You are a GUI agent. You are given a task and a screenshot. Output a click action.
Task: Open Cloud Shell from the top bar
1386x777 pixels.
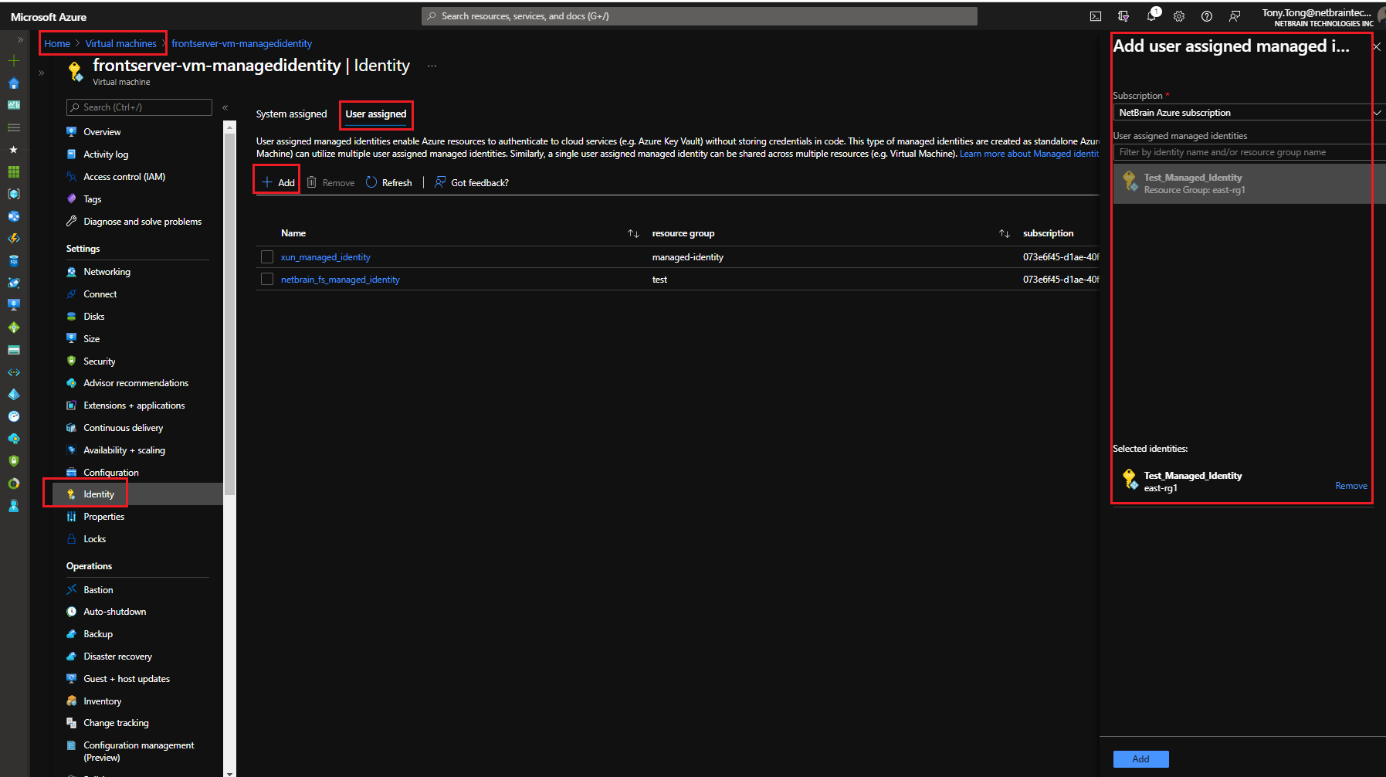pos(1095,16)
